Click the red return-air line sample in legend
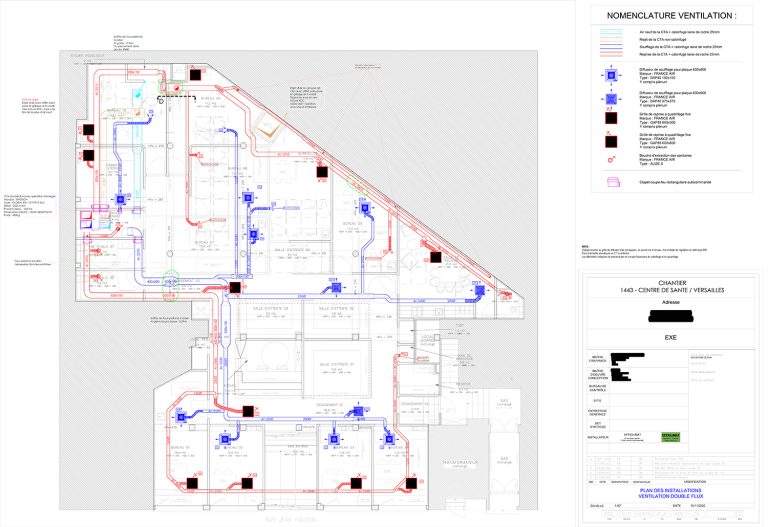 click(608, 53)
